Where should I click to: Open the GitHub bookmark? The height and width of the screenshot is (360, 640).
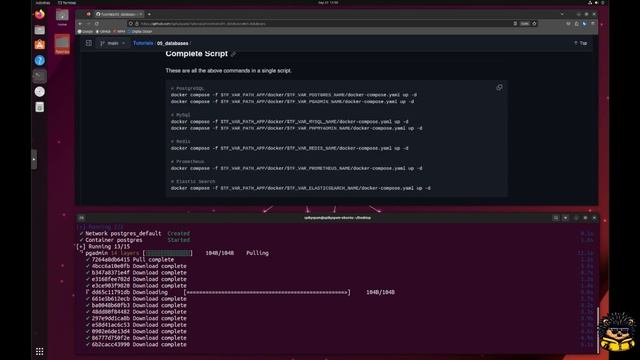click(x=103, y=31)
